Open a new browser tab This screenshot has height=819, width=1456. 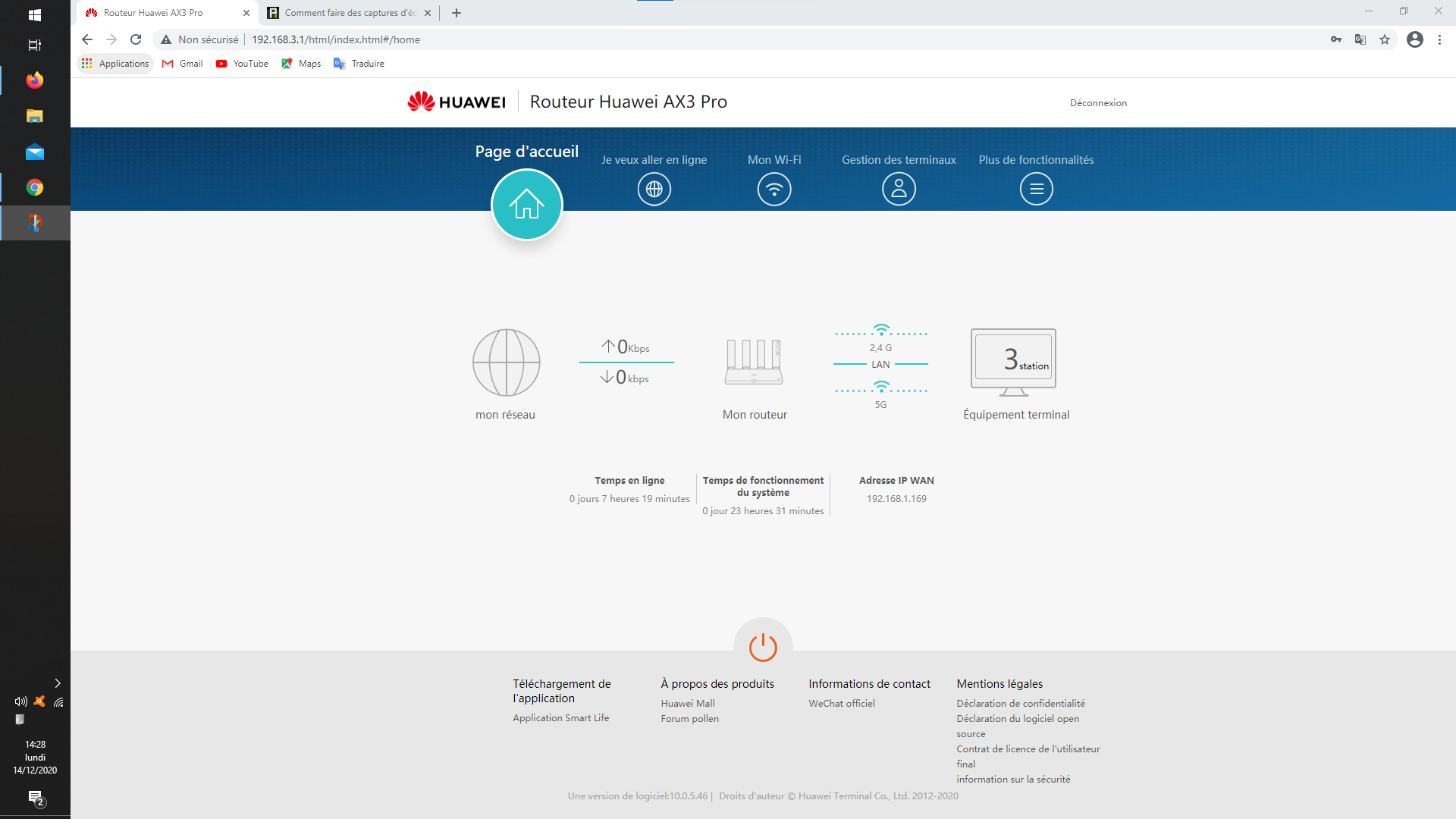tap(457, 13)
